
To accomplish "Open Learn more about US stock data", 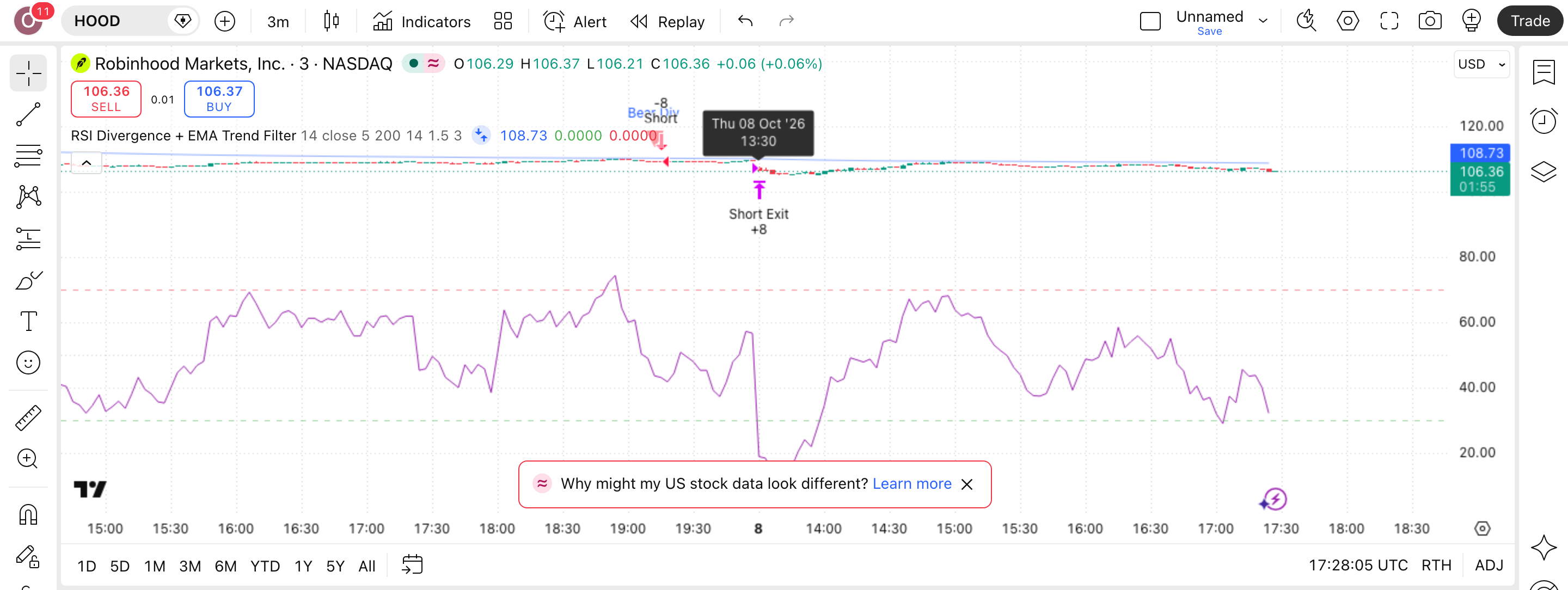I will (912, 483).
